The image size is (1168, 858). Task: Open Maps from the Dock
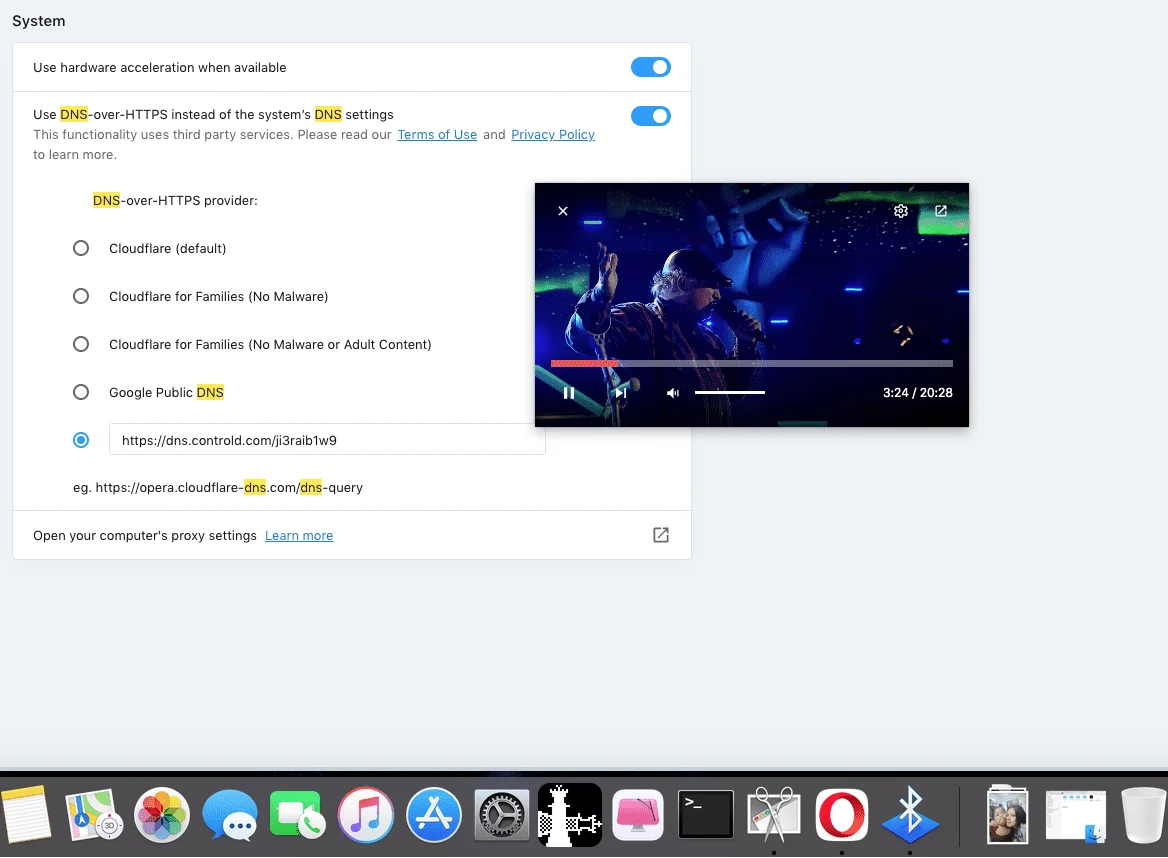pos(94,815)
